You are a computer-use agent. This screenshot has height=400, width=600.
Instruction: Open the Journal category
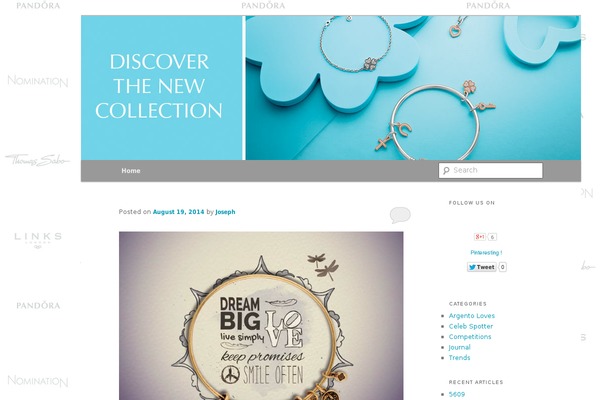[x=459, y=347]
